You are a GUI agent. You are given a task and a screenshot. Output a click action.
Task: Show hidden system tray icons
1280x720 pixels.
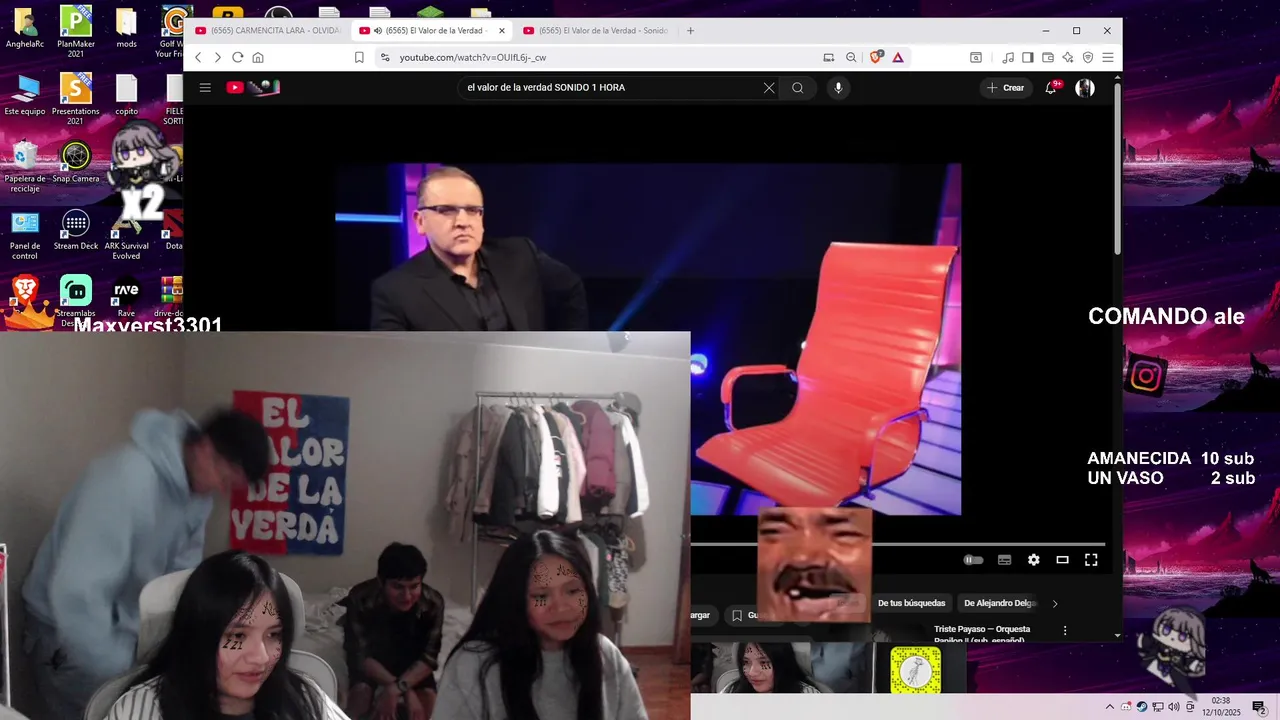pos(1109,707)
